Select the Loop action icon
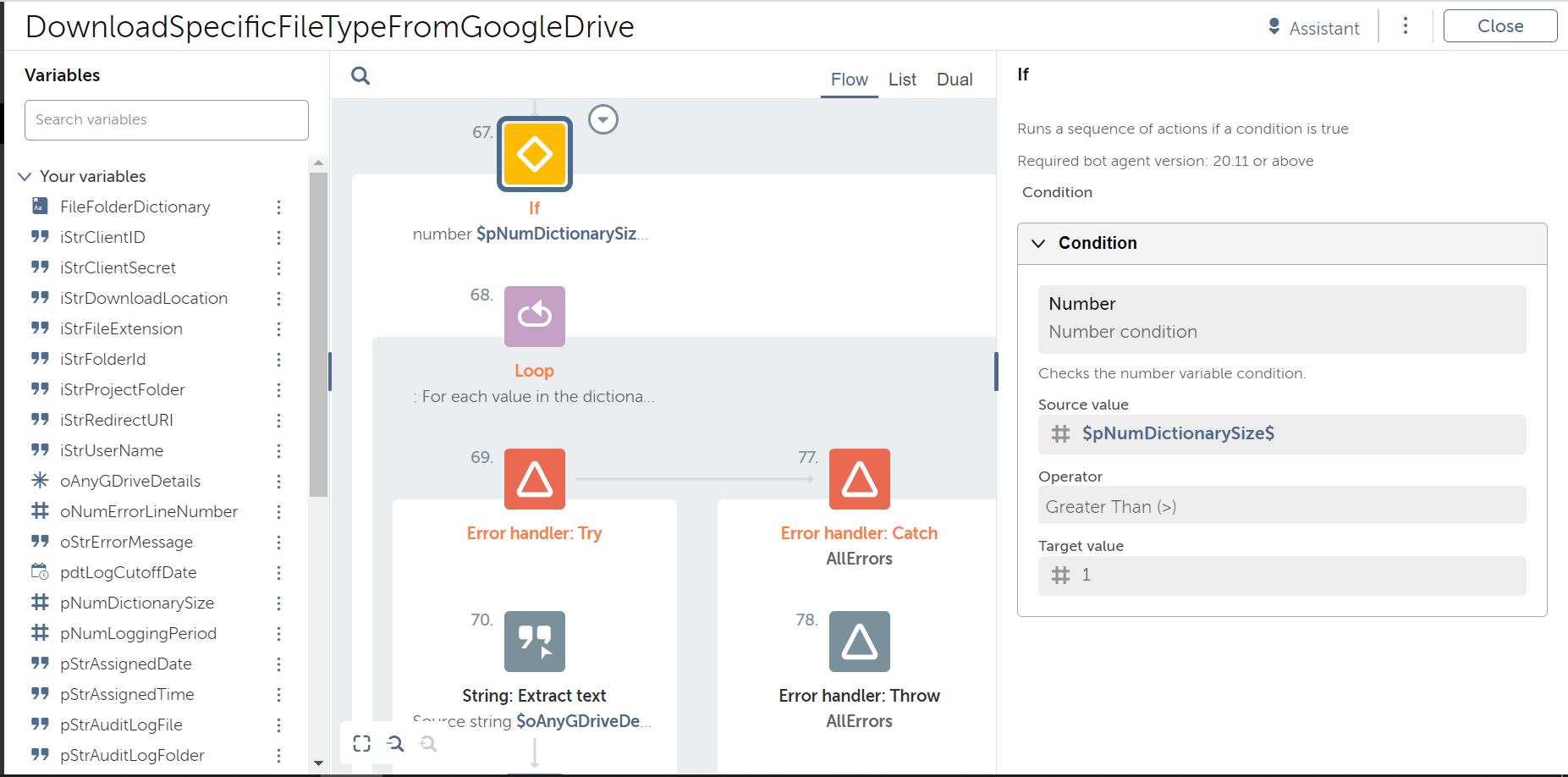Screen dimensions: 1568x777 [534, 317]
